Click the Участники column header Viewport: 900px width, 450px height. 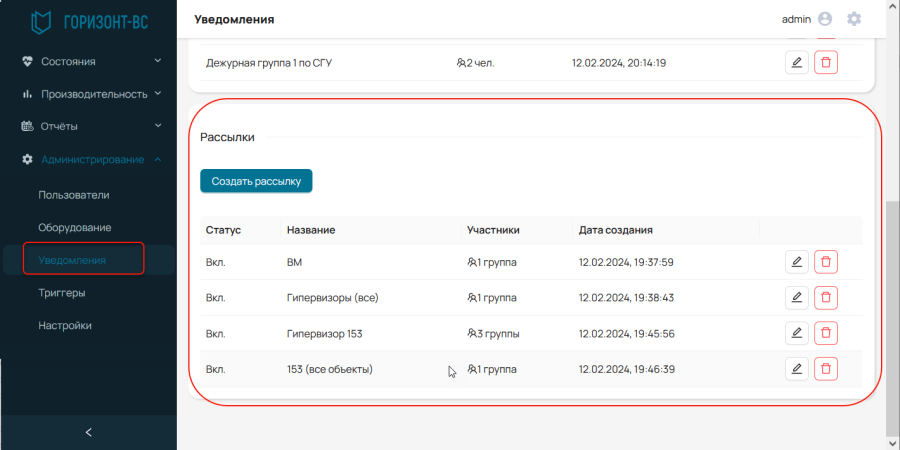pyautogui.click(x=494, y=230)
